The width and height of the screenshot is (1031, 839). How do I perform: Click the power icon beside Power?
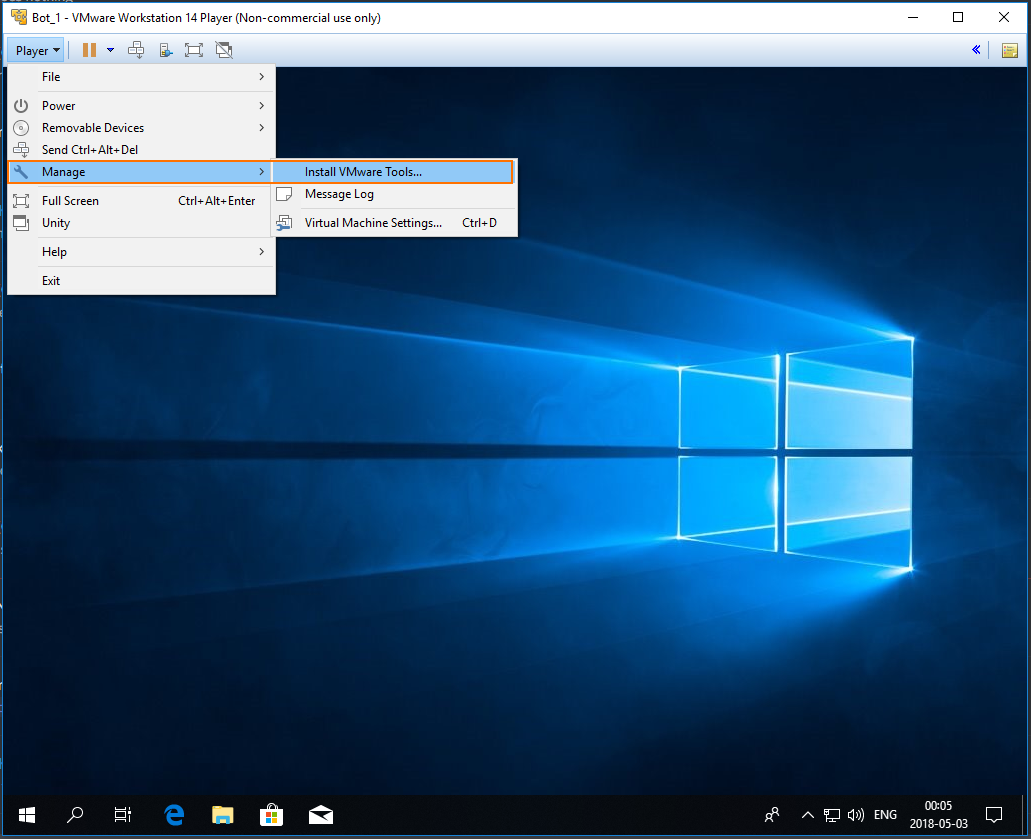tap(21, 106)
